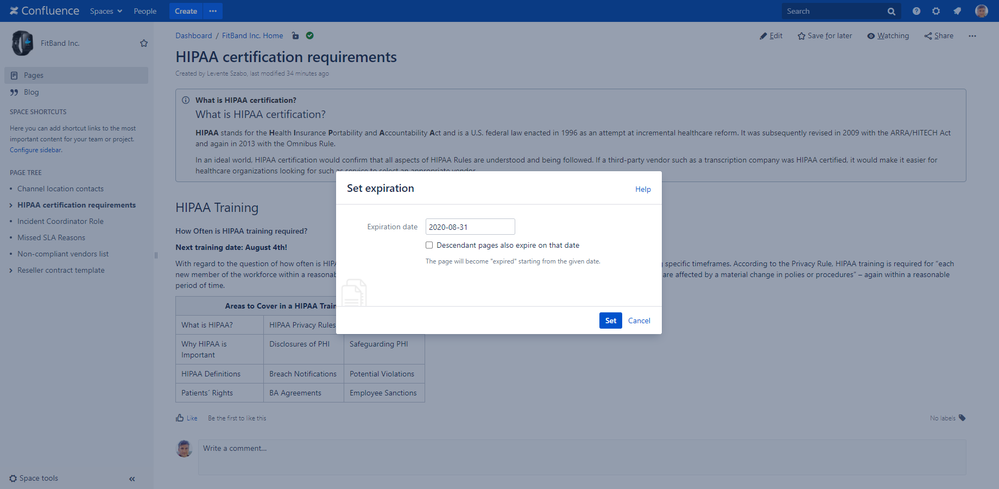Click the Expiration date input field
This screenshot has width=999, height=489.
click(470, 227)
